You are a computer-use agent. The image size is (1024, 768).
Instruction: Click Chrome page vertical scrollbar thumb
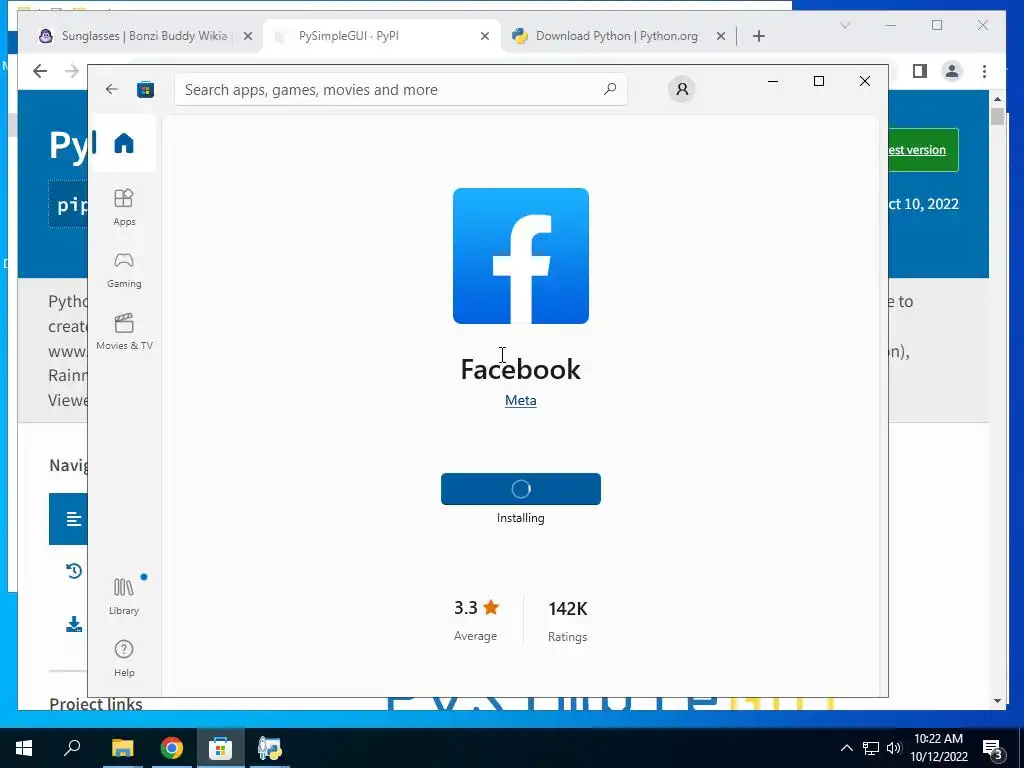point(997,116)
